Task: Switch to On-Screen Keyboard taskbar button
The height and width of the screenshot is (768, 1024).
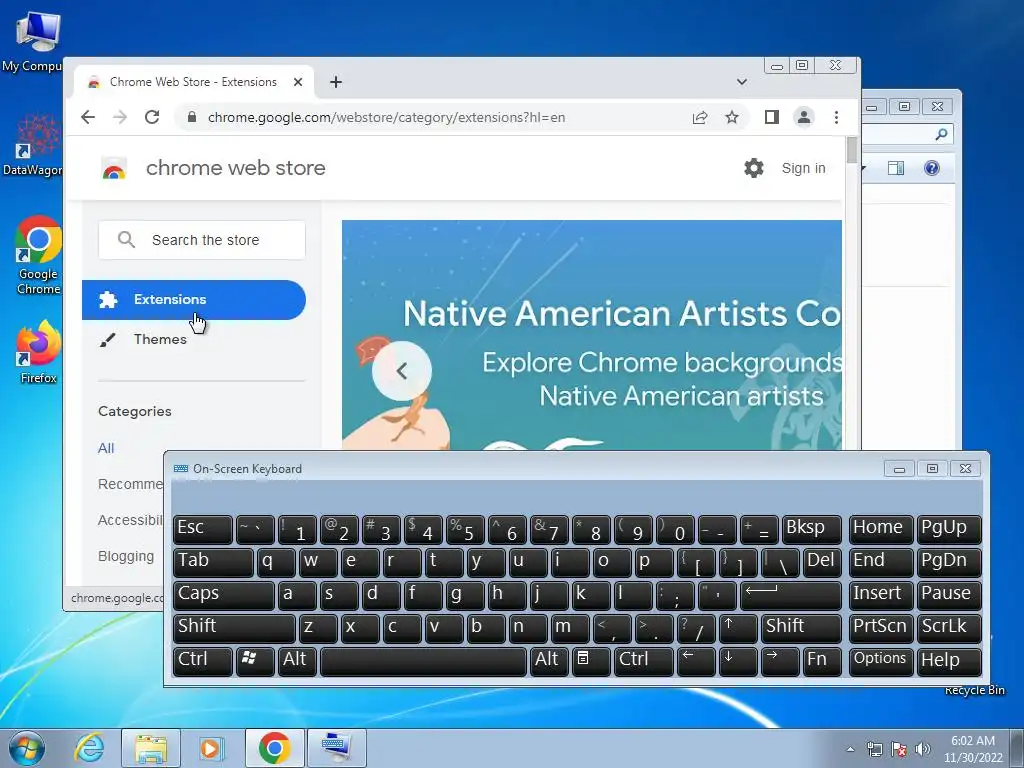Action: 337,748
